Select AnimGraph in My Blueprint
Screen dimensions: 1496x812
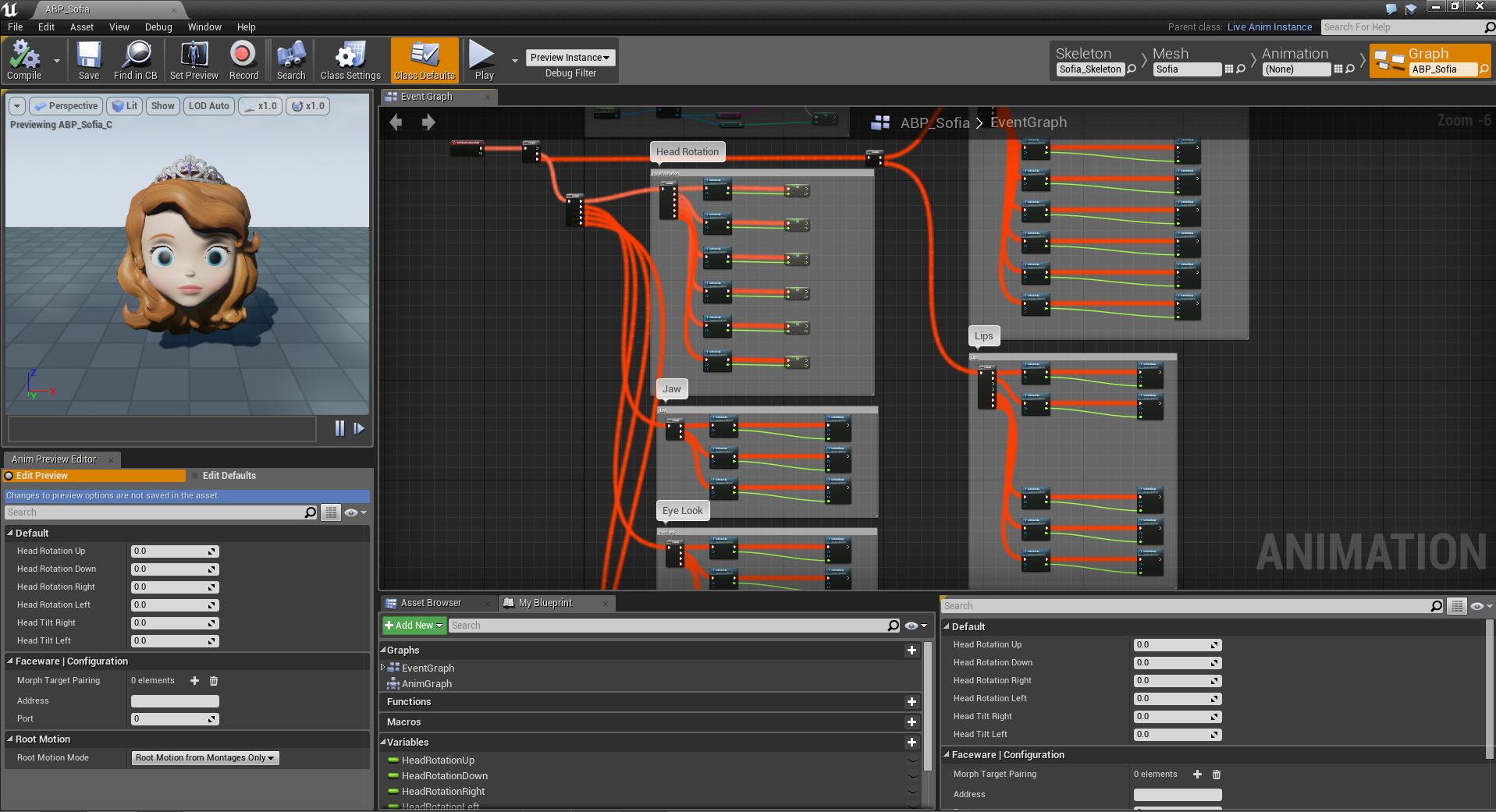[427, 684]
